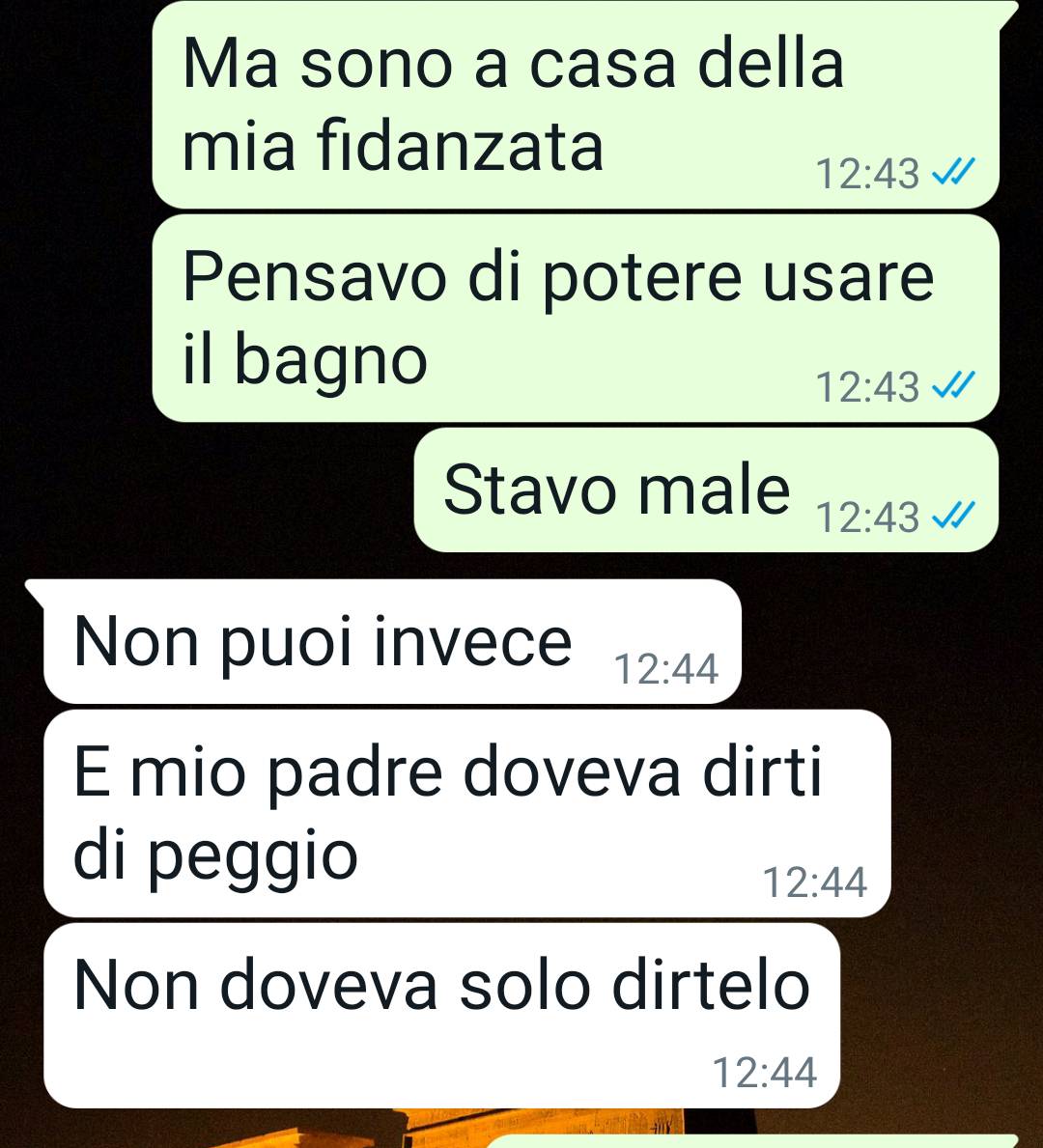Tap the blue double-check beside 'il bagno'
The width and height of the screenshot is (1043, 1148).
953,386
